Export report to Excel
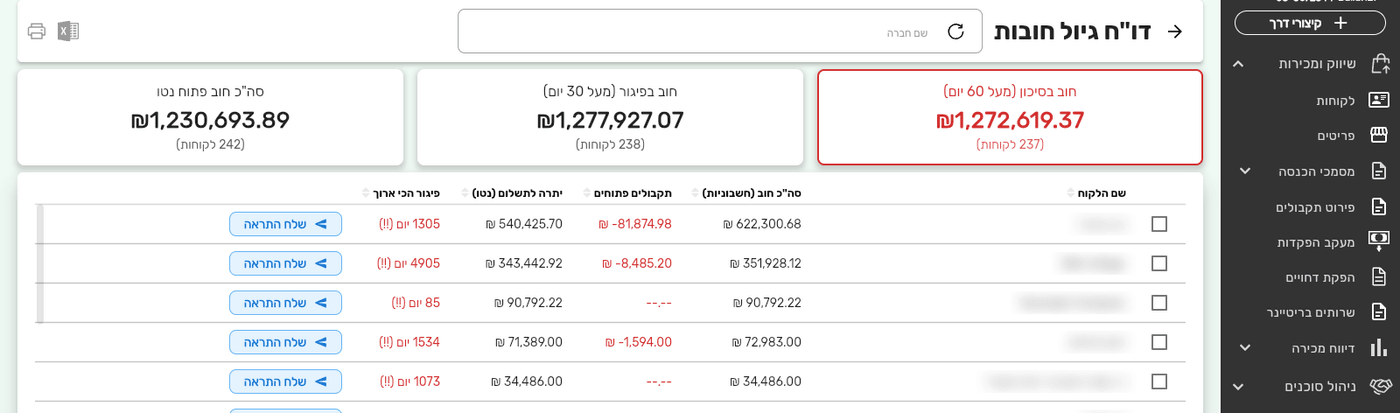The image size is (1400, 413). coord(68,31)
